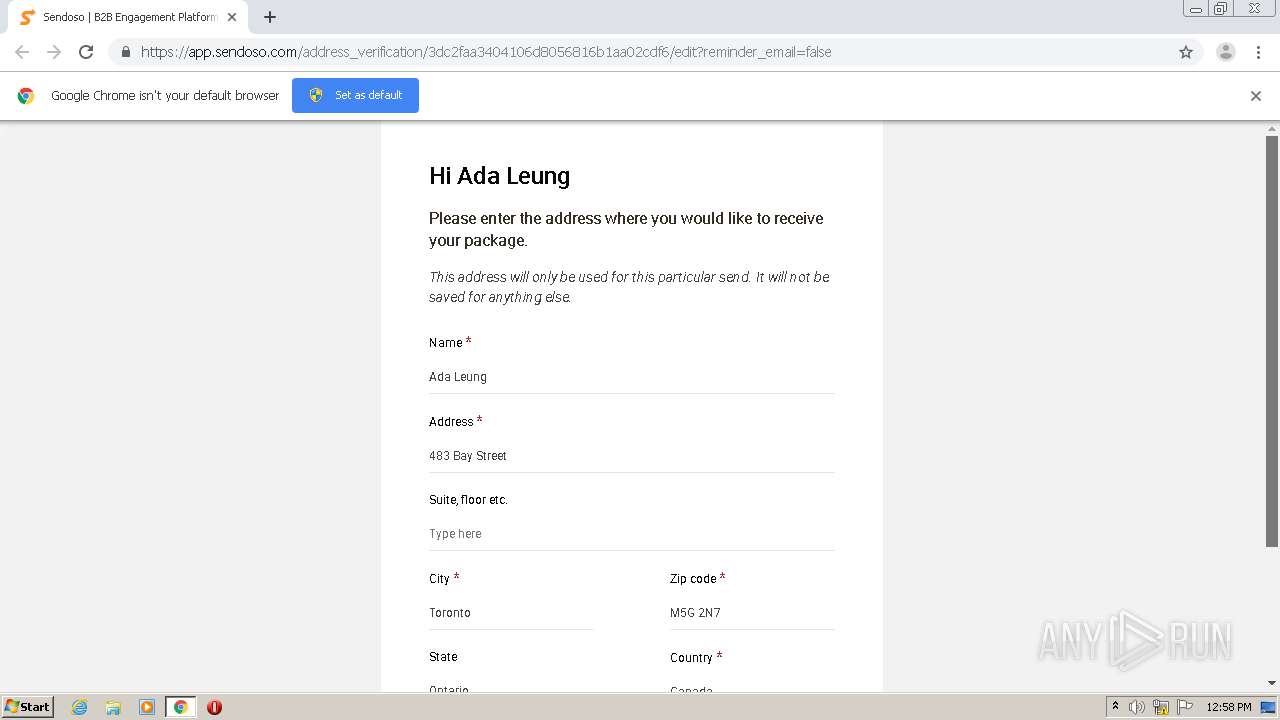The width and height of the screenshot is (1280, 720).
Task: Launch Internet Explorer from the taskbar
Action: click(x=79, y=707)
